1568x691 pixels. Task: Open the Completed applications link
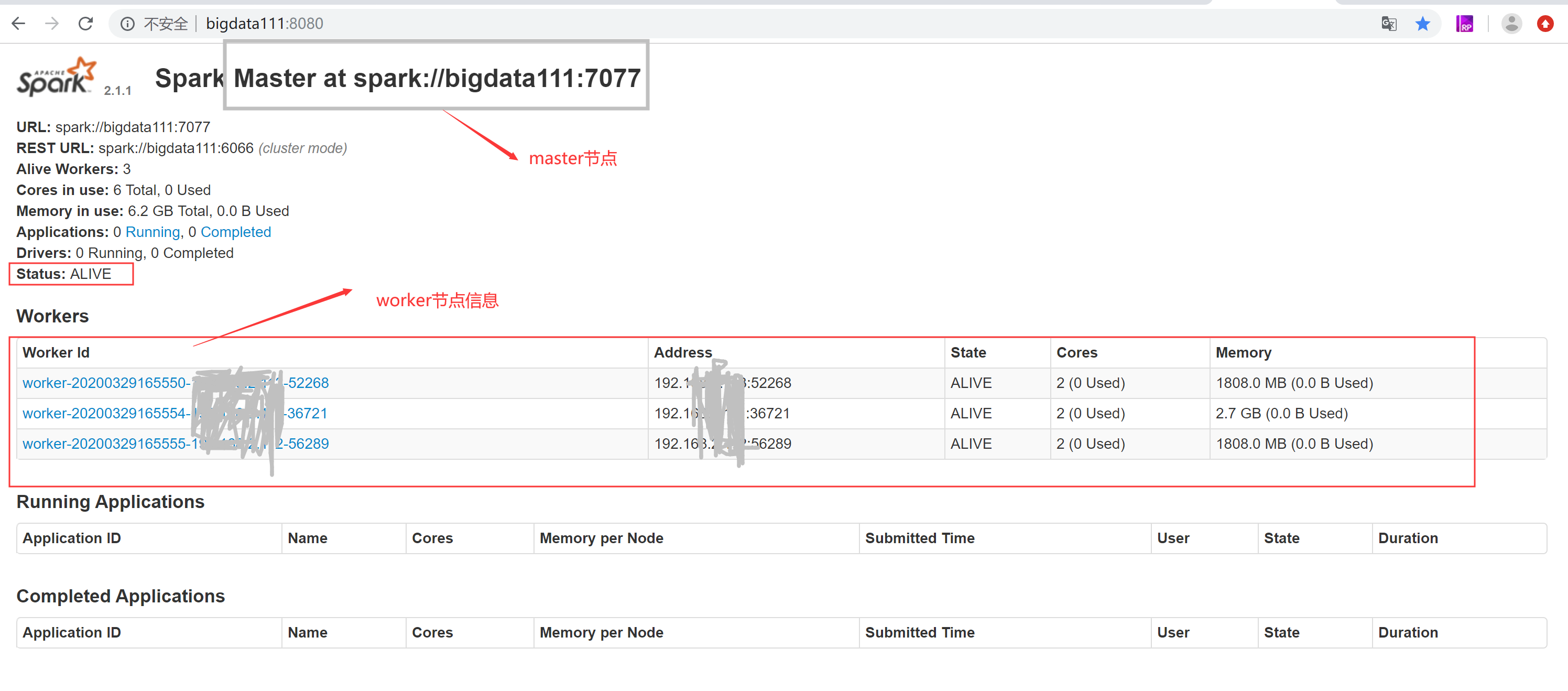(235, 232)
